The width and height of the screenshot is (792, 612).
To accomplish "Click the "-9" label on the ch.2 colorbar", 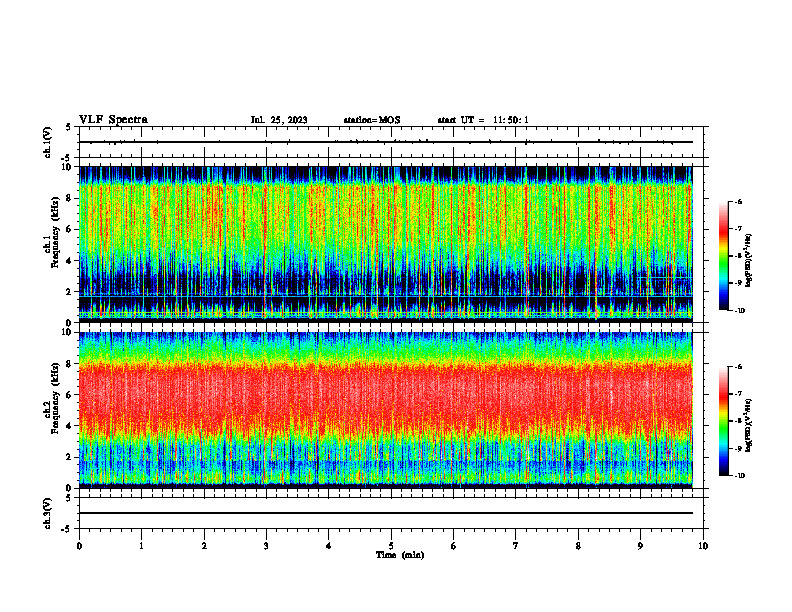I will pos(738,448).
